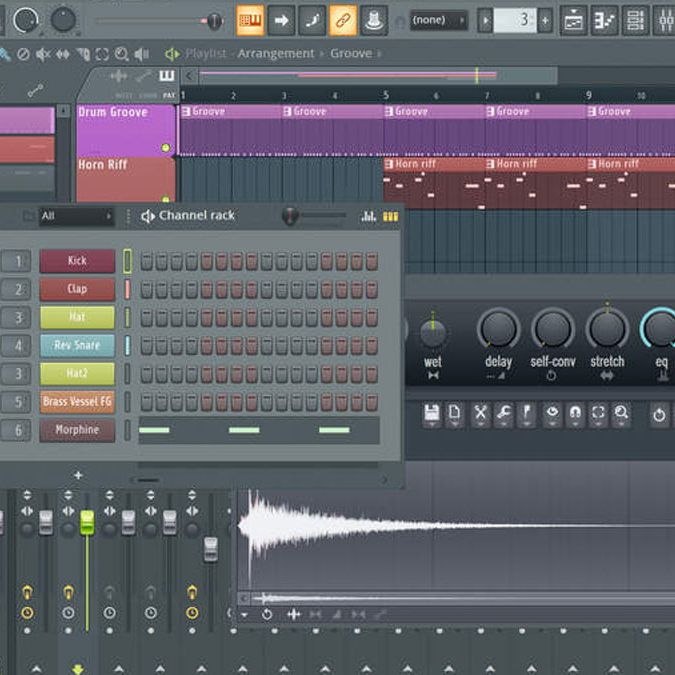Click the save floppy disk icon

coord(431,413)
